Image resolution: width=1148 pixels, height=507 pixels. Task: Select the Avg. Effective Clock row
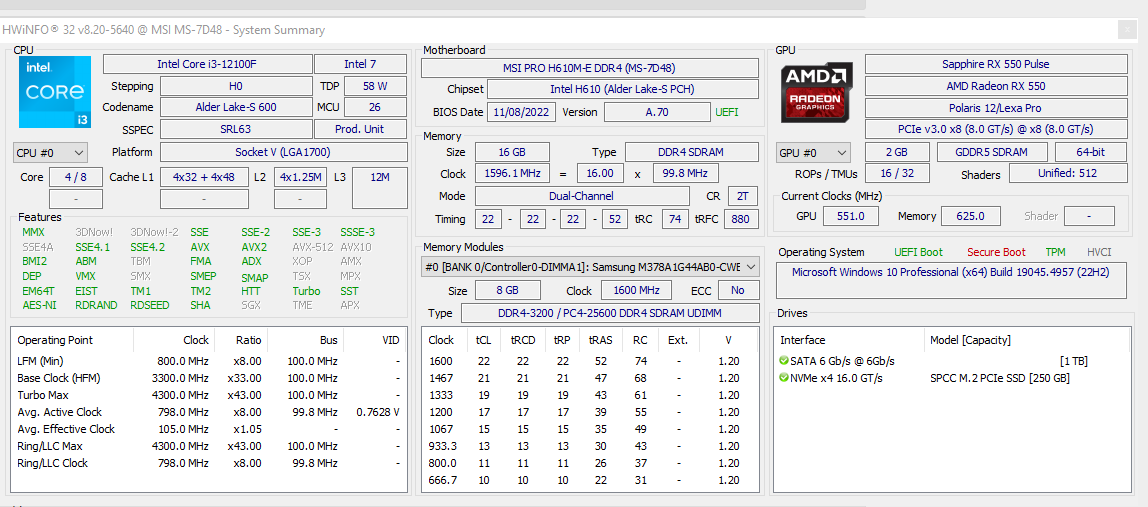[209, 429]
